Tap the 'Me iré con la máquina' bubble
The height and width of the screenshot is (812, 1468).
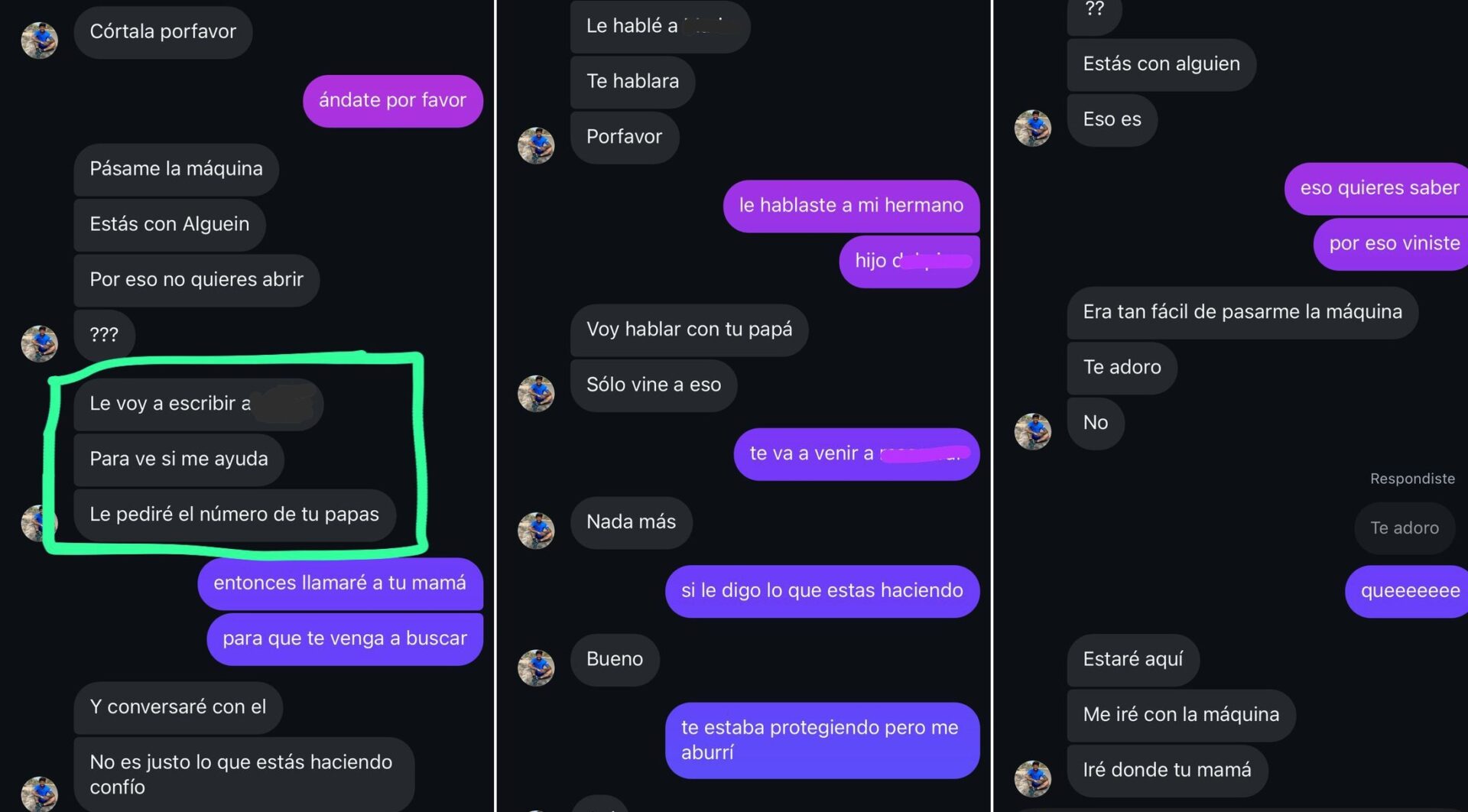(1181, 716)
